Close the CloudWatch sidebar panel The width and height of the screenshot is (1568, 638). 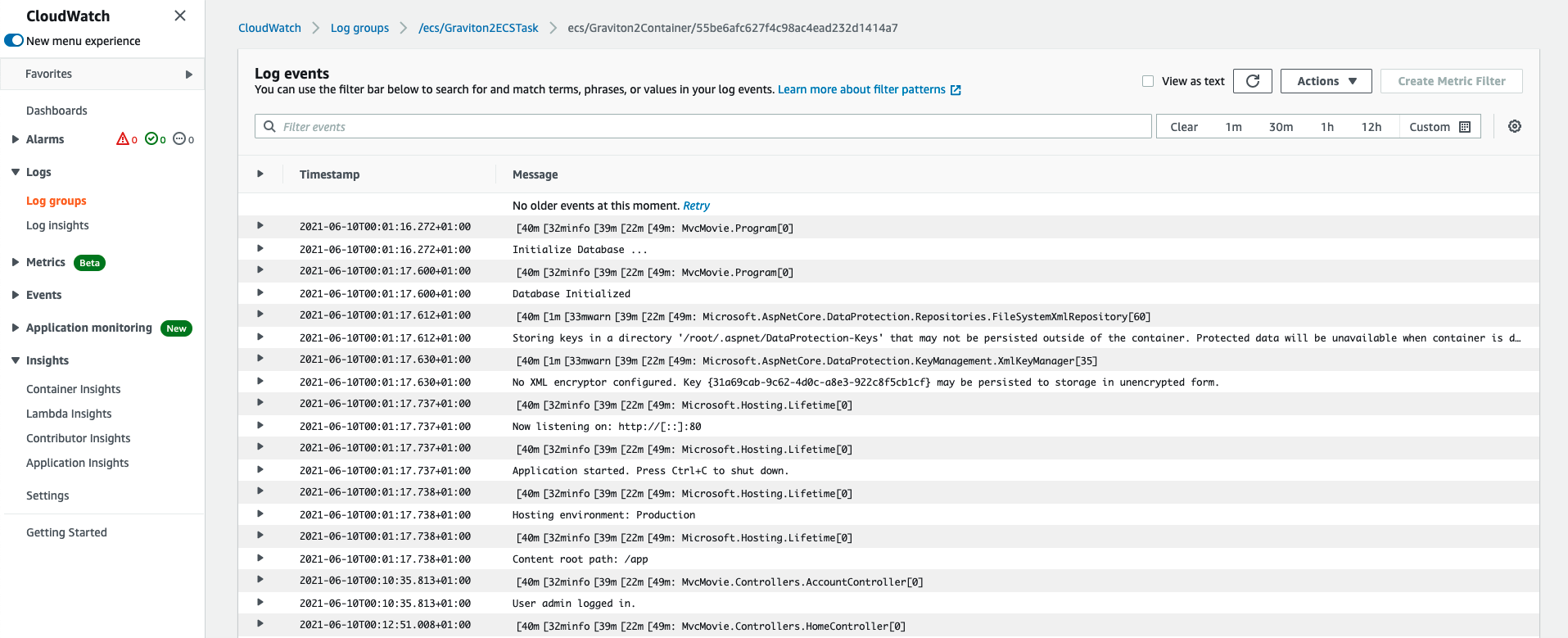pos(180,16)
